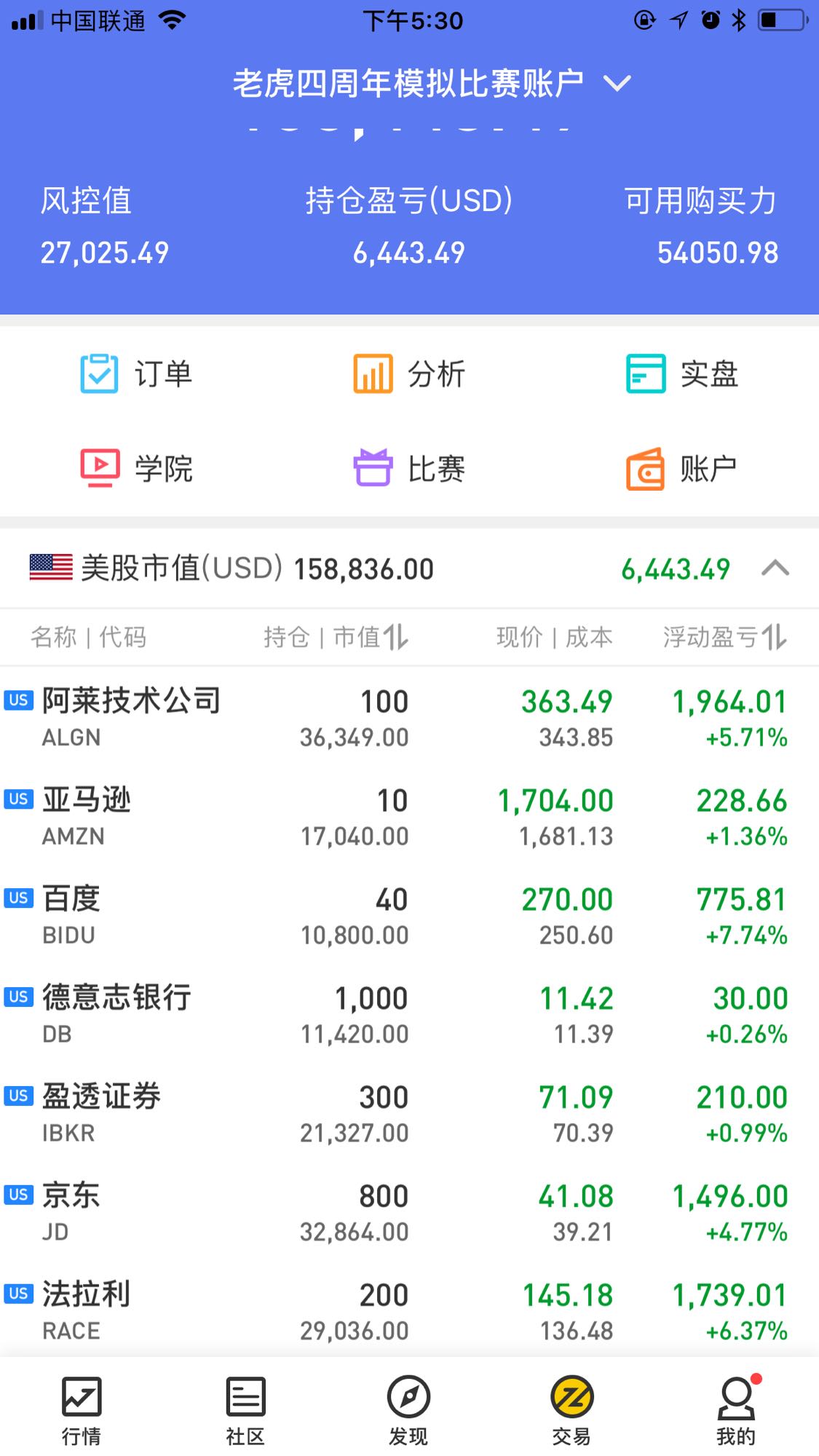Image resolution: width=819 pixels, height=1456 pixels.
Task: Tap IBKR current price 71.09
Action: 576,1098
